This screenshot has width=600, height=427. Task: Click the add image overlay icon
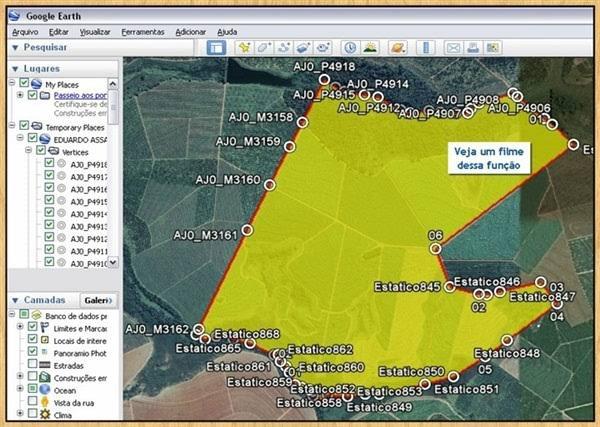(304, 48)
